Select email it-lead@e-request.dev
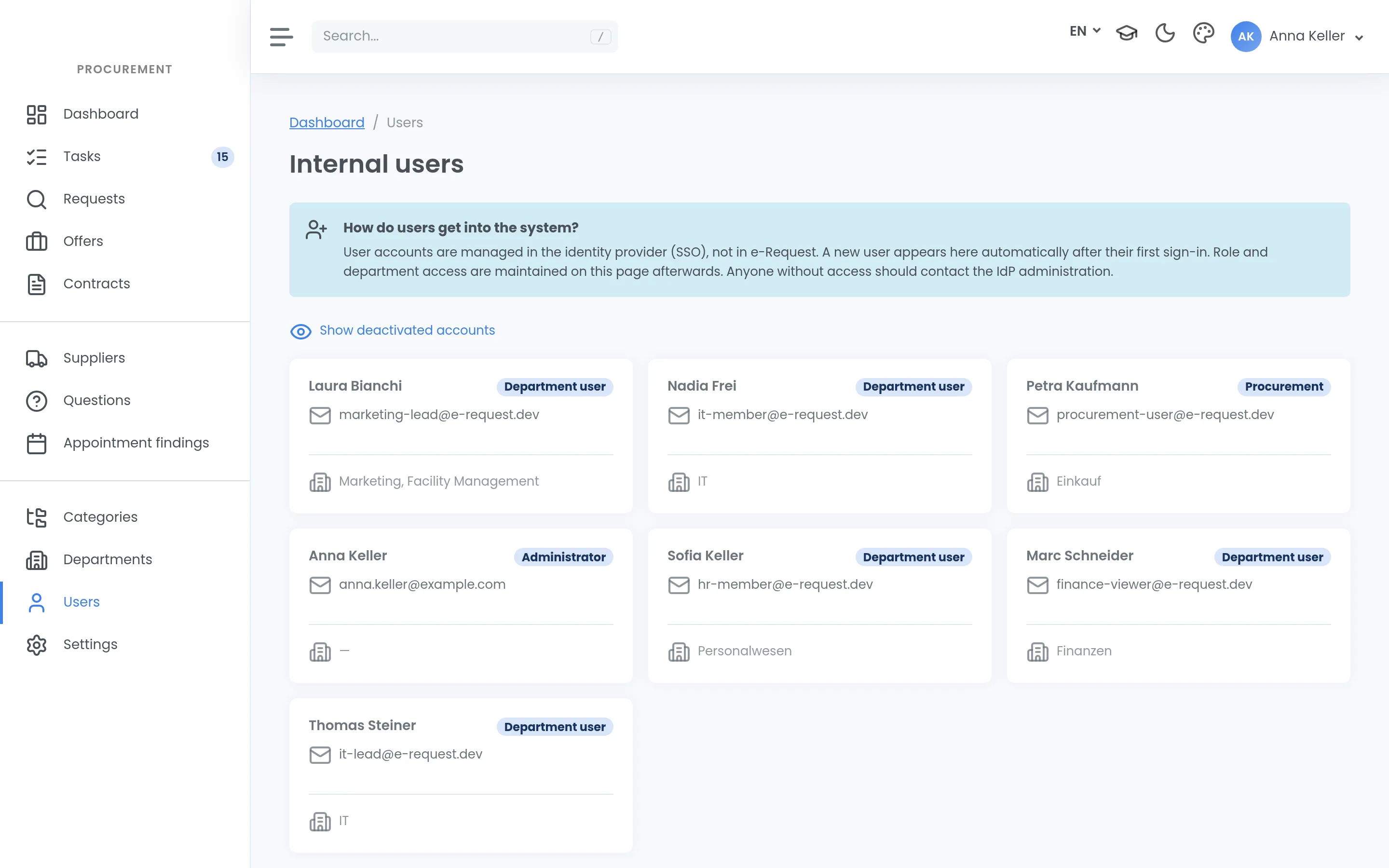The width and height of the screenshot is (1389, 868). point(410,754)
